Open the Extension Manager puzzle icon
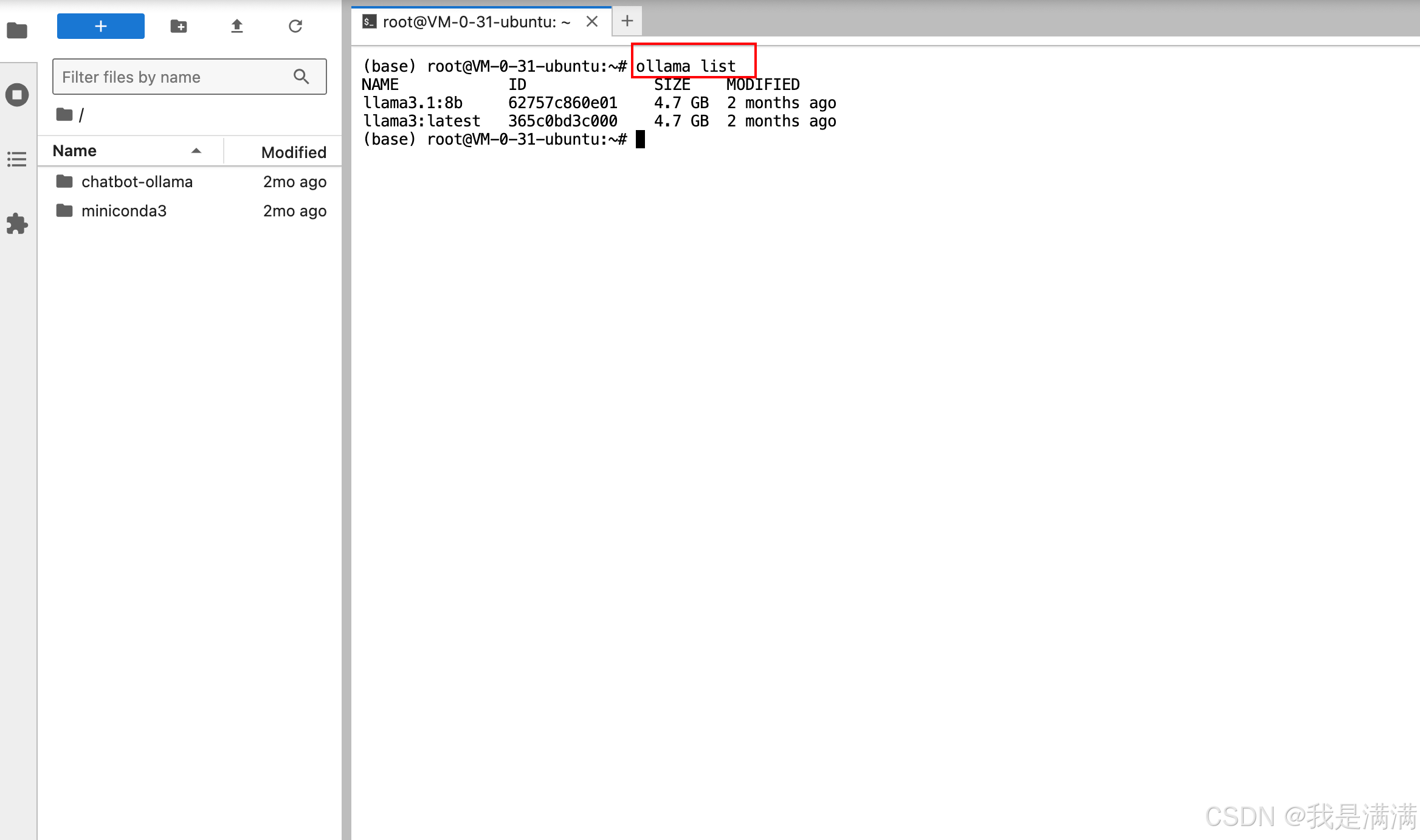 (17, 224)
